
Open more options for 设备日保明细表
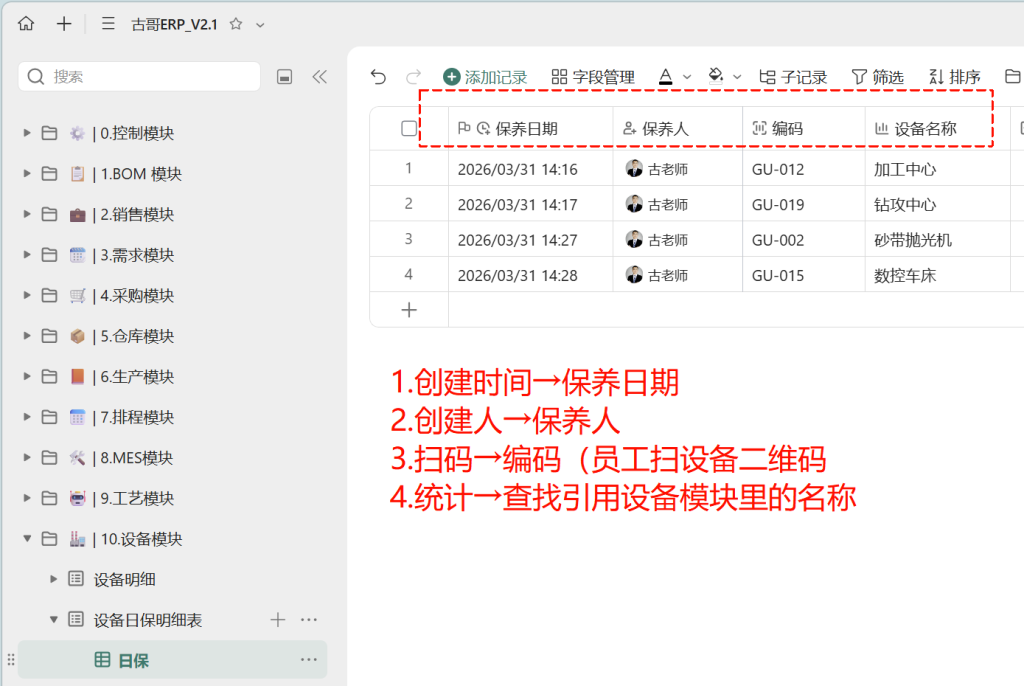tap(309, 619)
